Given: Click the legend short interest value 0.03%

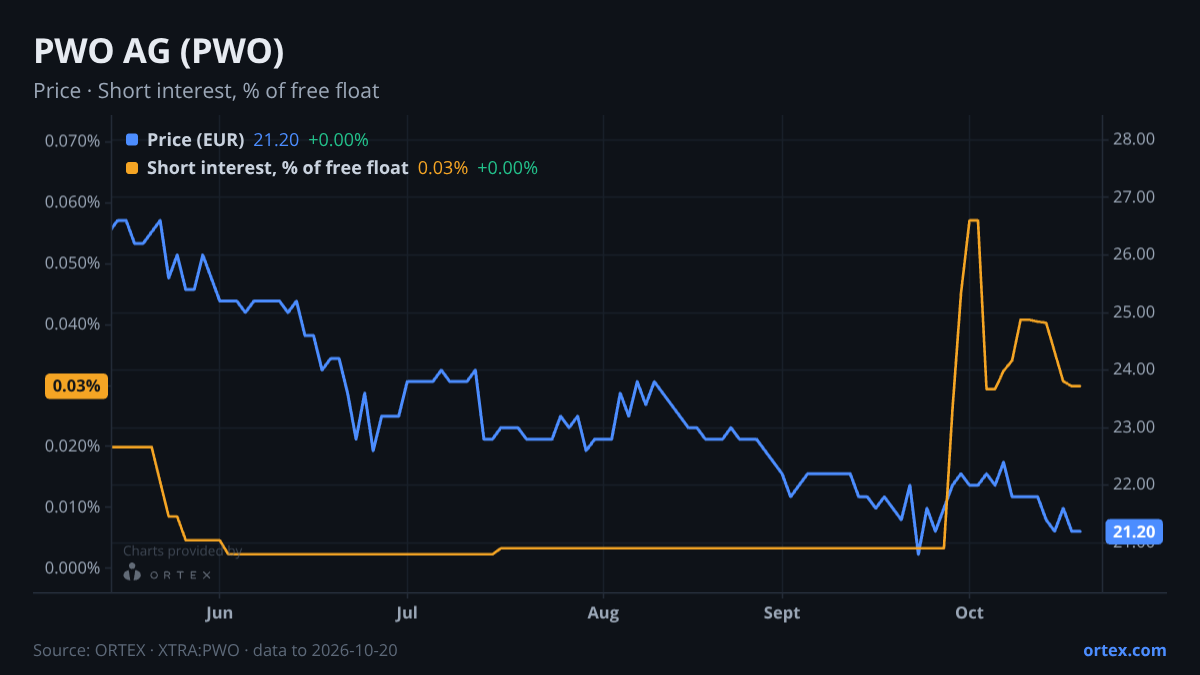Looking at the screenshot, I should pos(443,168).
